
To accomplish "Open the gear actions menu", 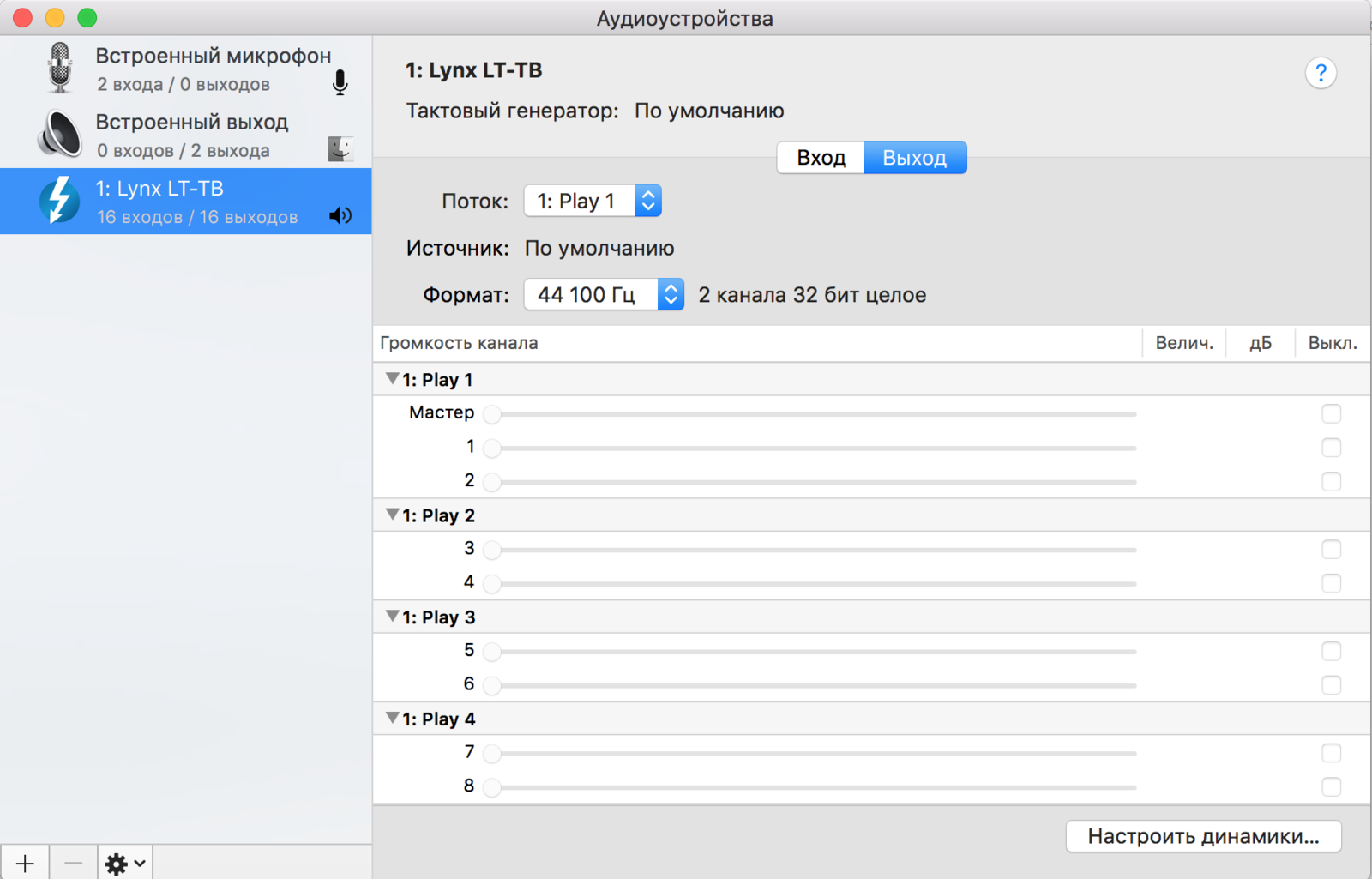I will [125, 863].
